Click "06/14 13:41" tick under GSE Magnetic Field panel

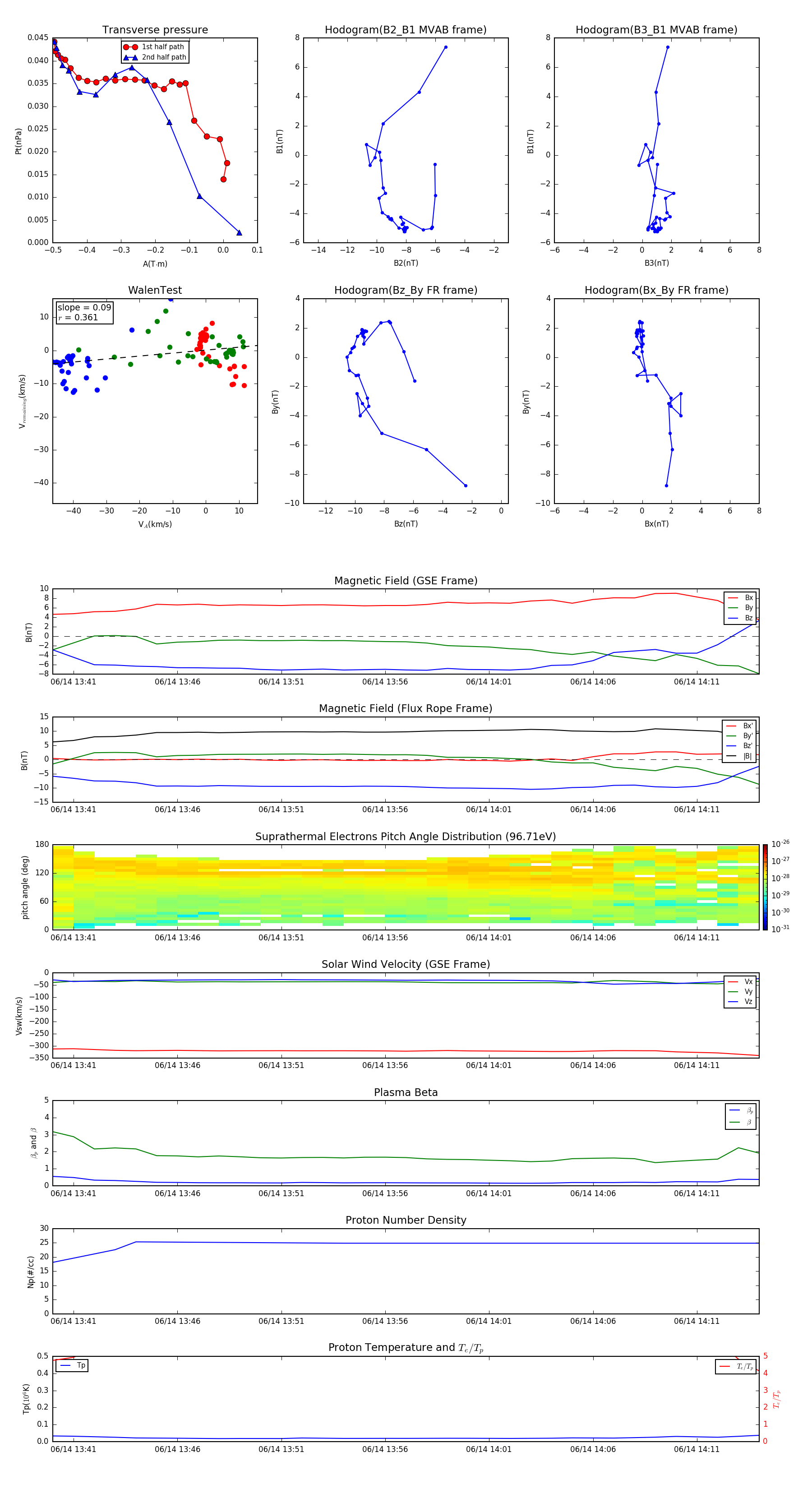point(74,681)
